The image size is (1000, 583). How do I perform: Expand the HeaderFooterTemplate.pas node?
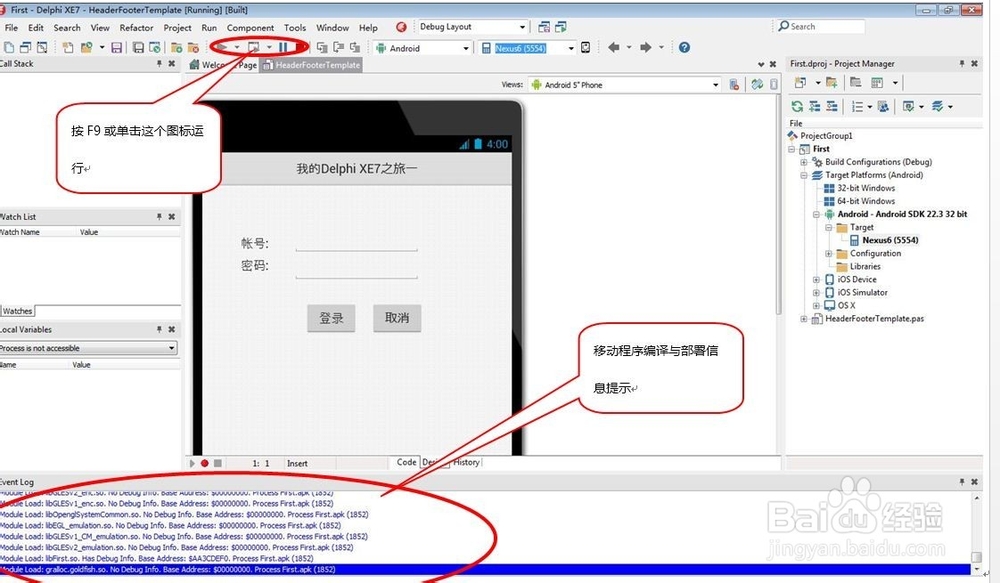click(804, 318)
